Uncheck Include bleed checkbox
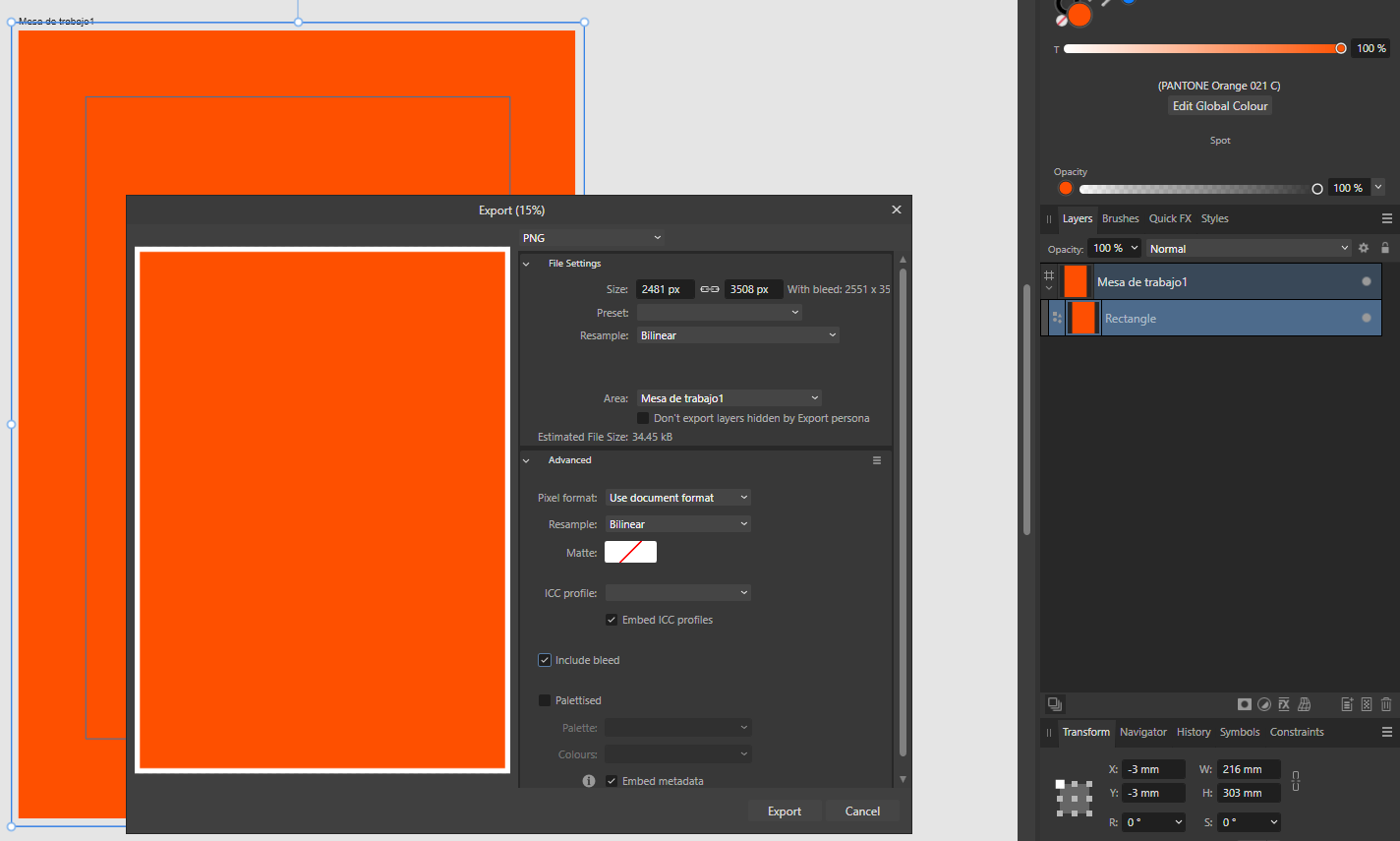 tap(545, 660)
